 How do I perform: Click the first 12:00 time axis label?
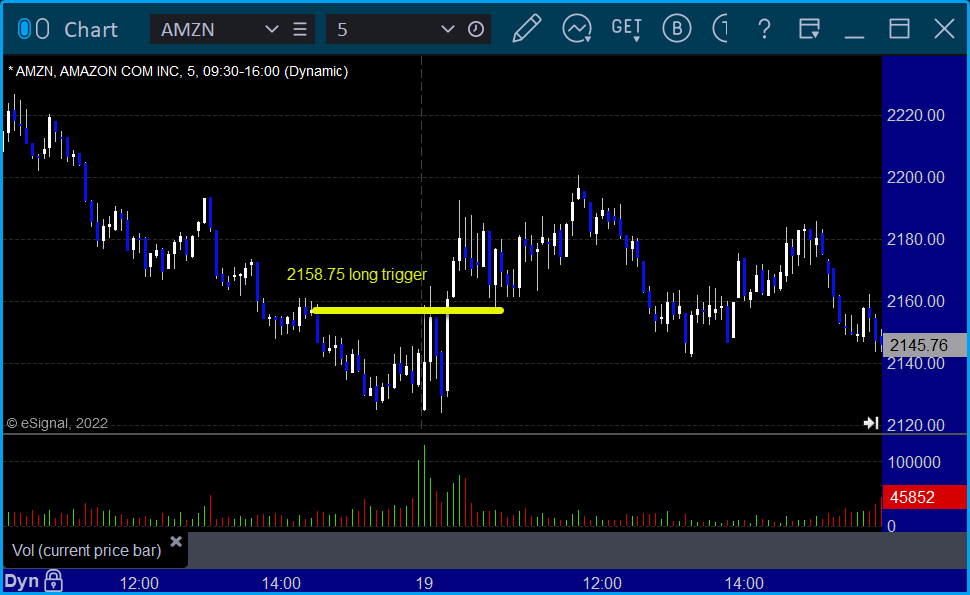(x=139, y=583)
